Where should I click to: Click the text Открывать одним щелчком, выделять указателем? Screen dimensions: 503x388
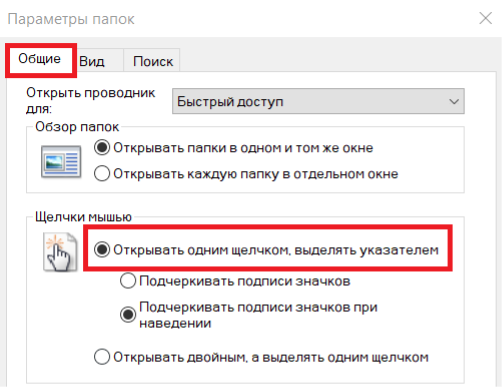point(276,250)
